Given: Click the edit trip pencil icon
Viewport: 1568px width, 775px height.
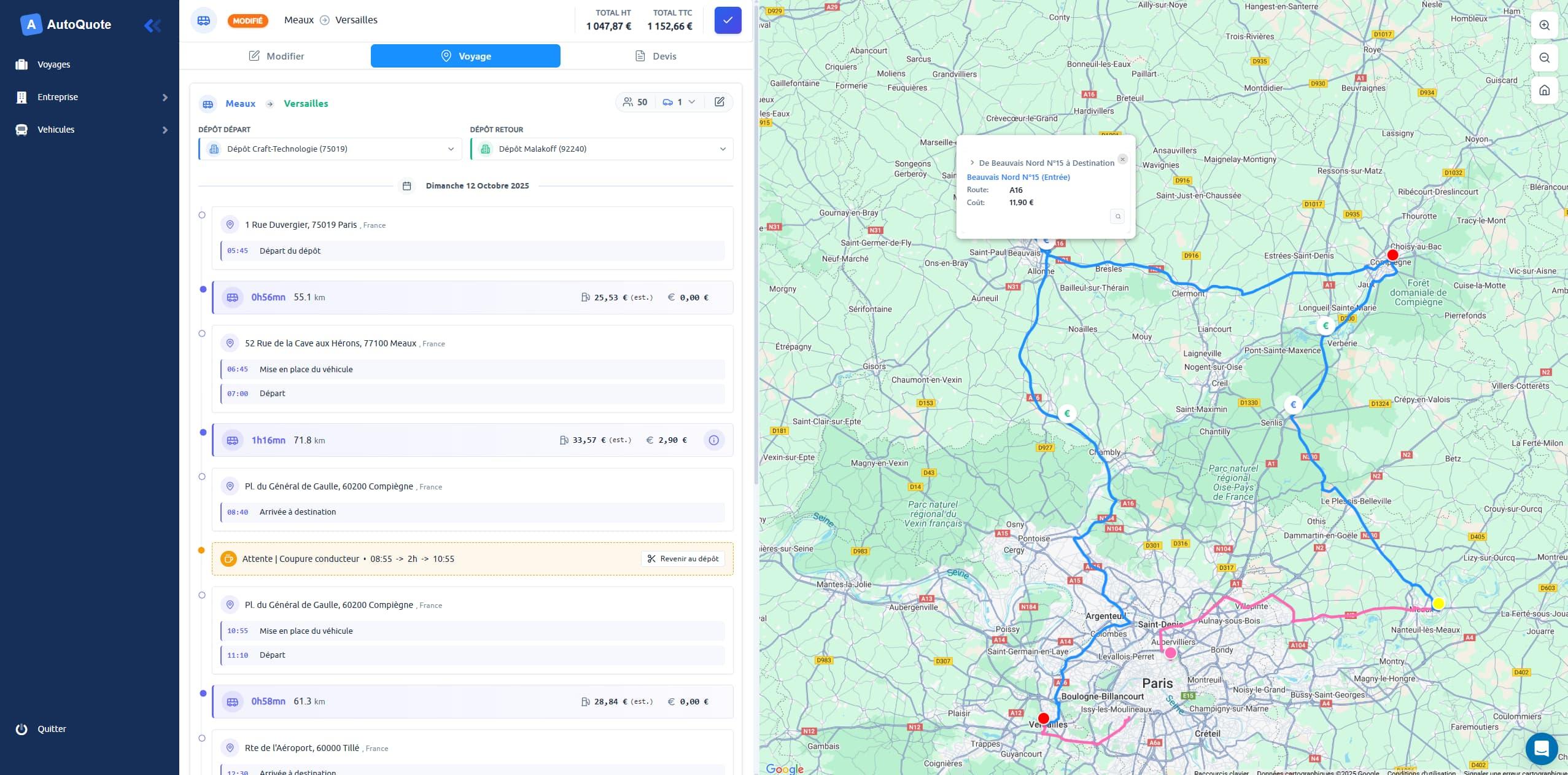Looking at the screenshot, I should tap(719, 102).
